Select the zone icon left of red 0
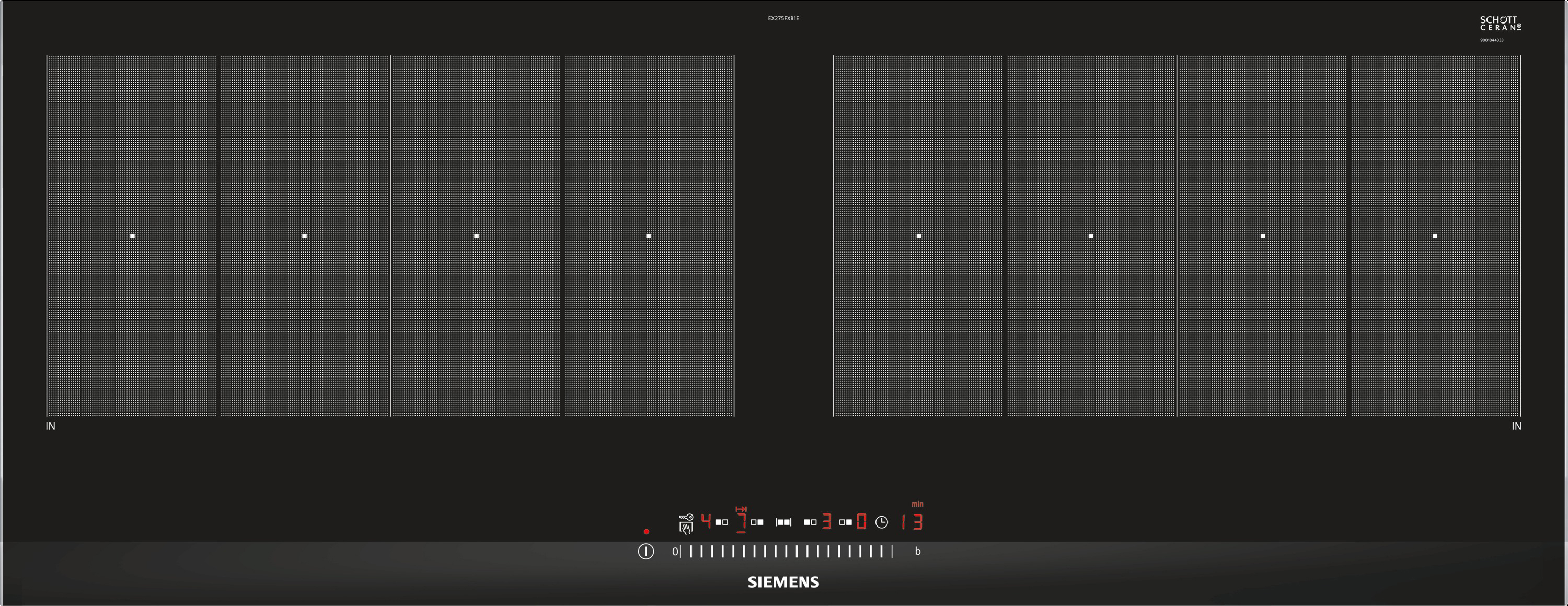The image size is (1568, 606). pos(846,522)
